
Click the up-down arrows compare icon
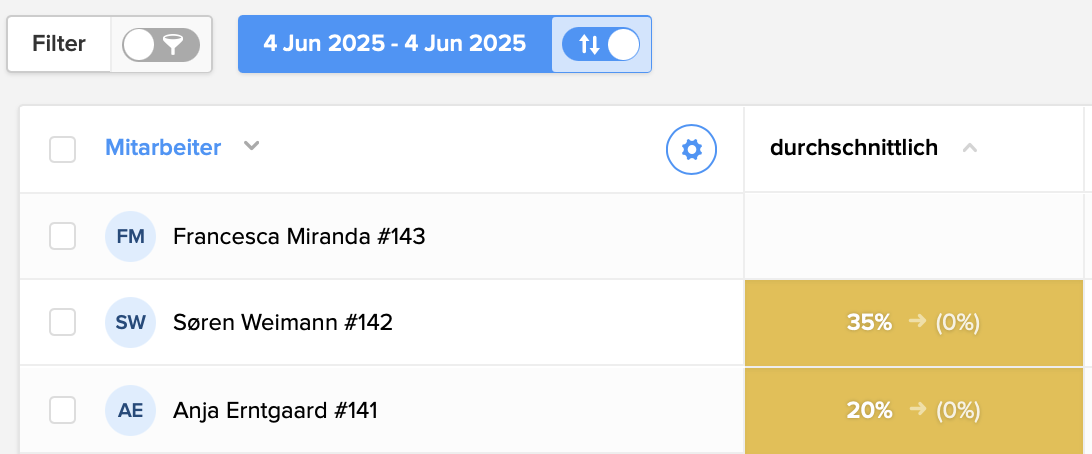click(x=590, y=44)
